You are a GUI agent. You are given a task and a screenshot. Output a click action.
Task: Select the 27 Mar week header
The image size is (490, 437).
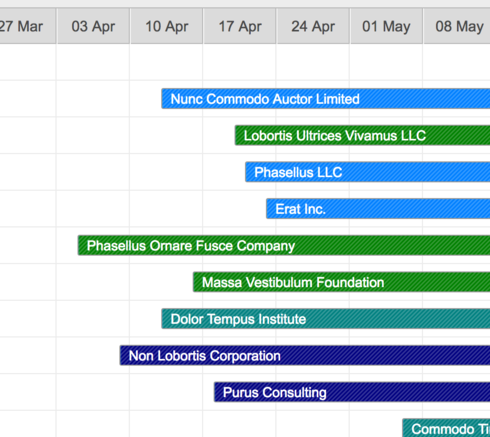tap(28, 26)
